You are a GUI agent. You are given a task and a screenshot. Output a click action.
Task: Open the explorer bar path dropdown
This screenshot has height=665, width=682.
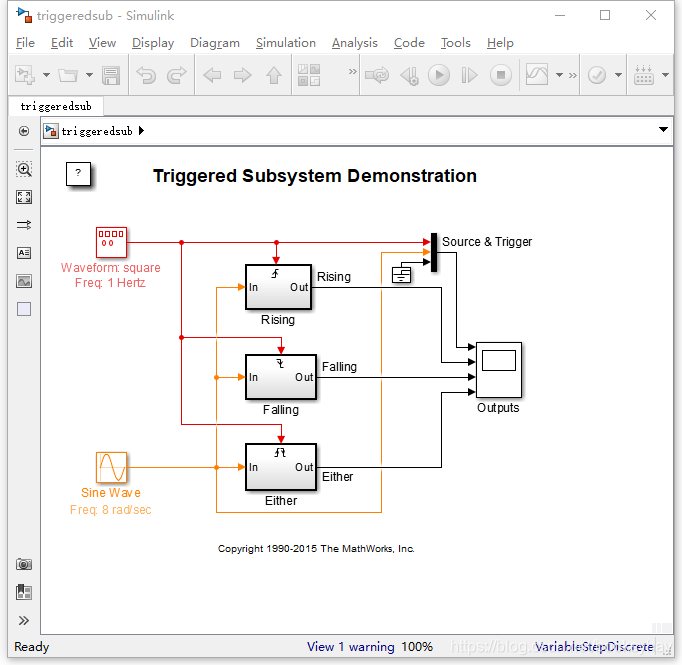pyautogui.click(x=663, y=130)
